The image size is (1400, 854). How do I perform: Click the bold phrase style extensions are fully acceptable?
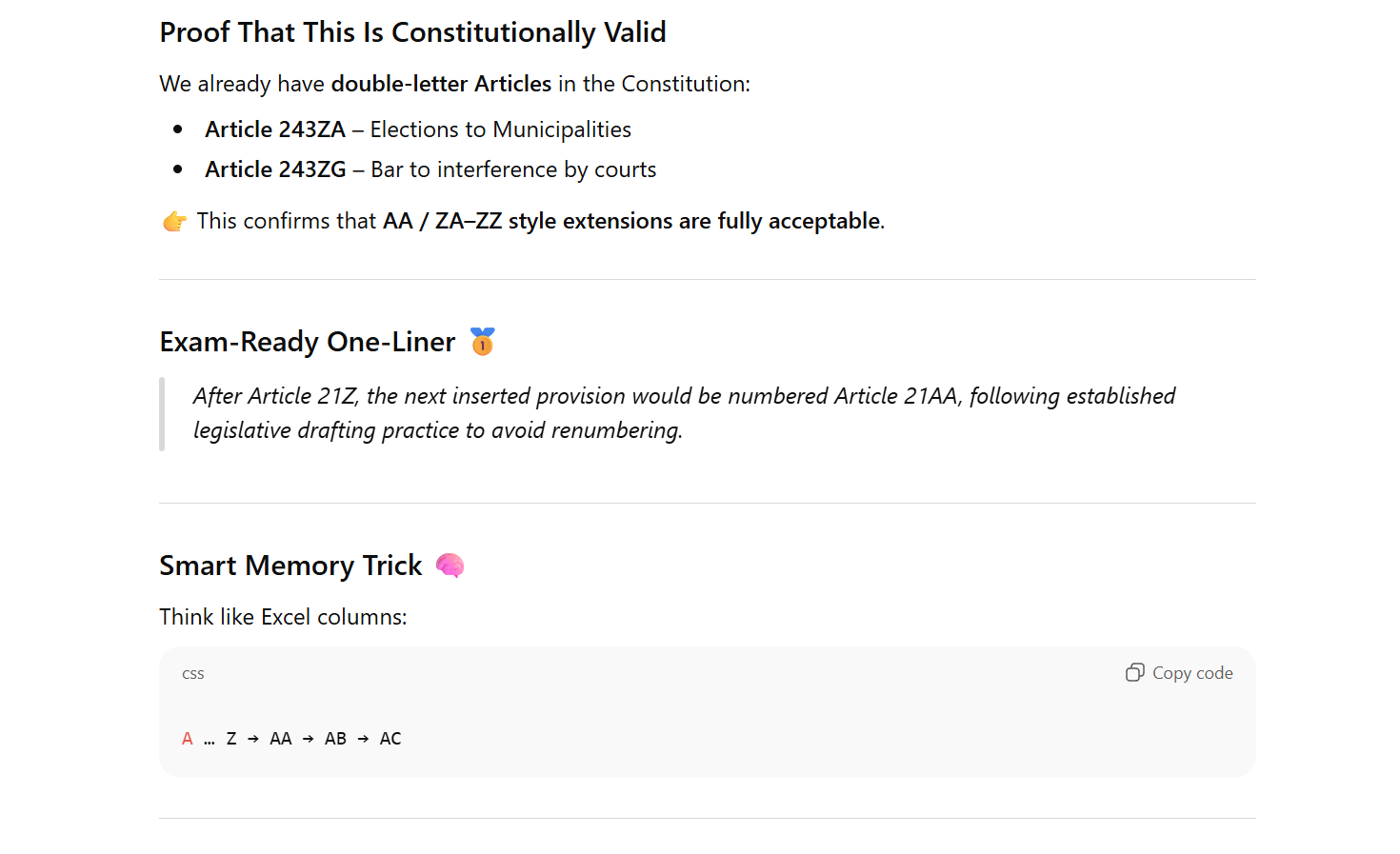point(694,221)
